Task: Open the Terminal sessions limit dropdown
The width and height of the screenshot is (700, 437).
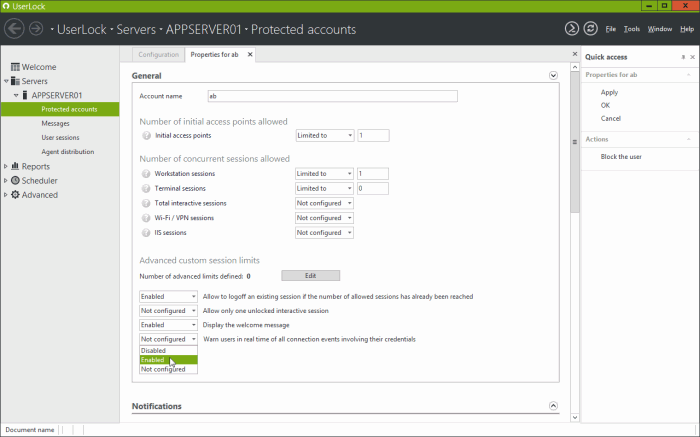Action: click(x=325, y=188)
